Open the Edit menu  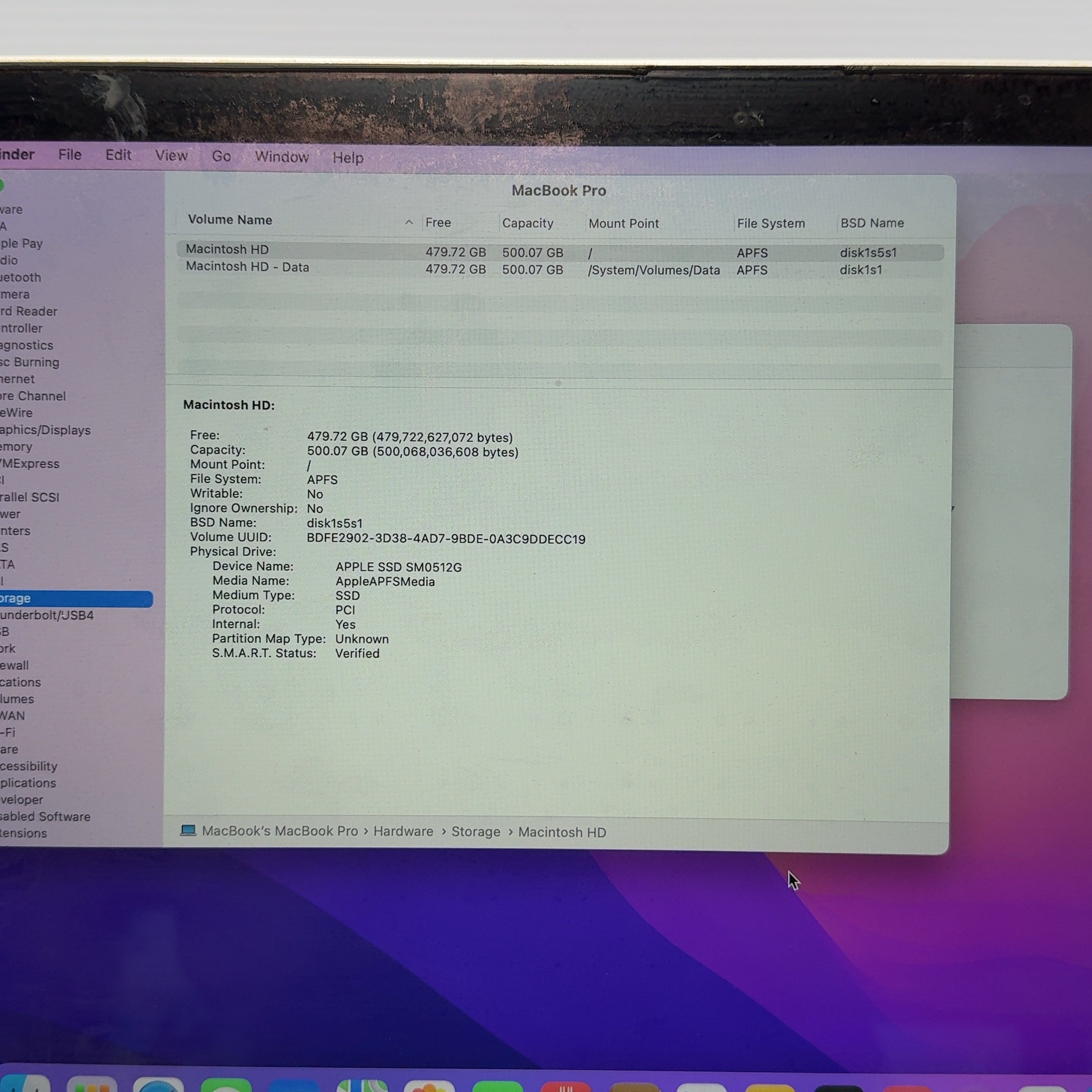tap(118, 155)
